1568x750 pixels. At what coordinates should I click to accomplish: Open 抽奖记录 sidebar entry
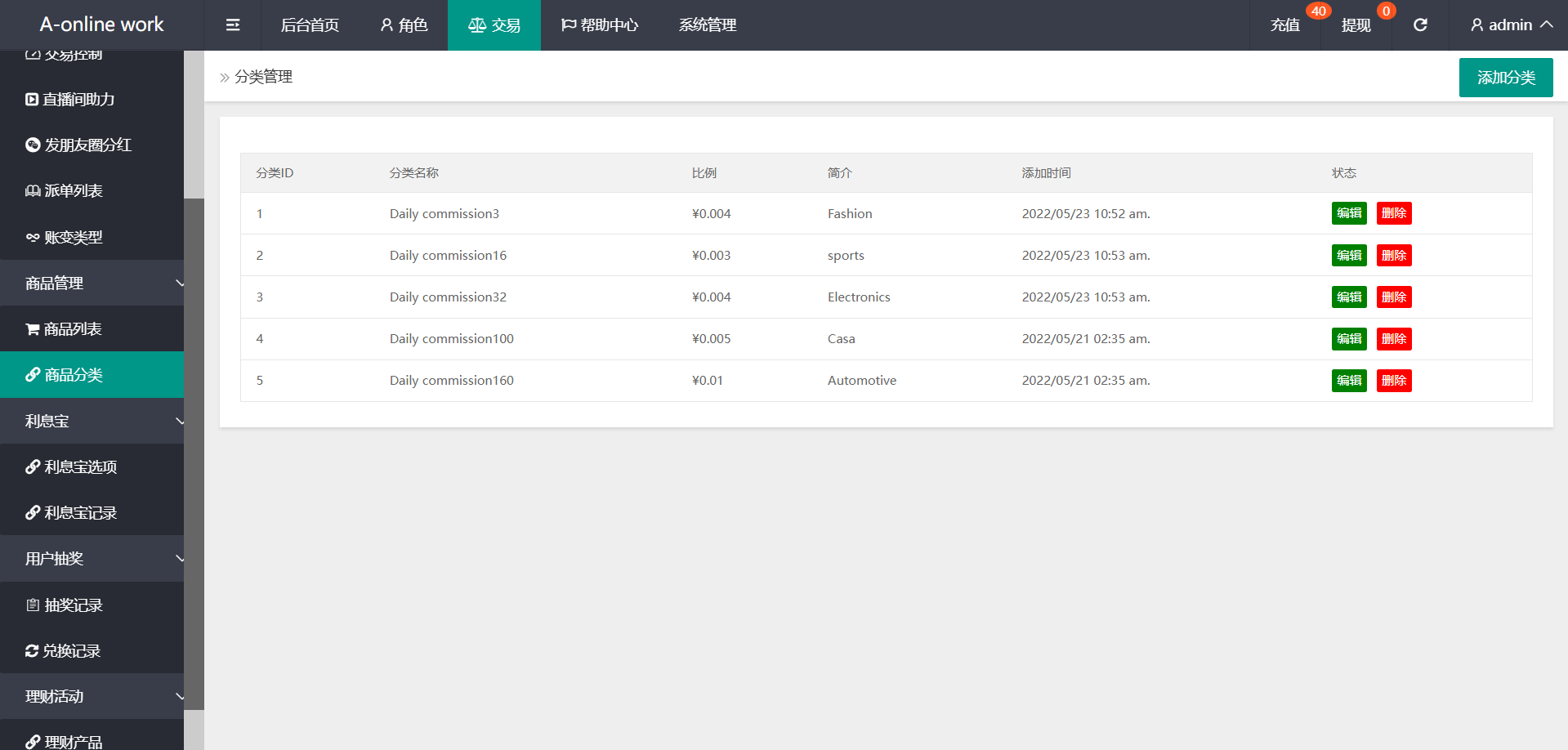click(73, 605)
